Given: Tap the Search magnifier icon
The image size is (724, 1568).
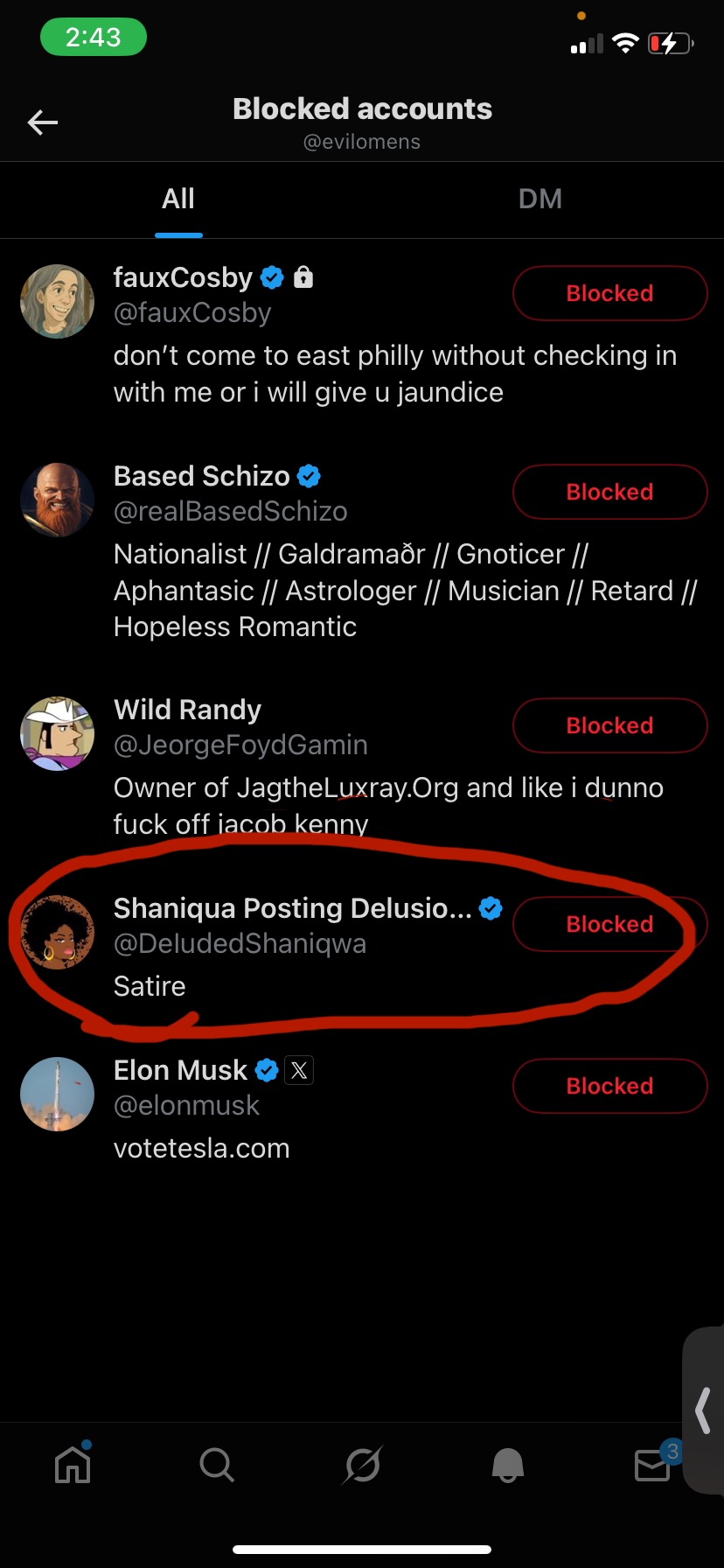Looking at the screenshot, I should click(216, 1464).
